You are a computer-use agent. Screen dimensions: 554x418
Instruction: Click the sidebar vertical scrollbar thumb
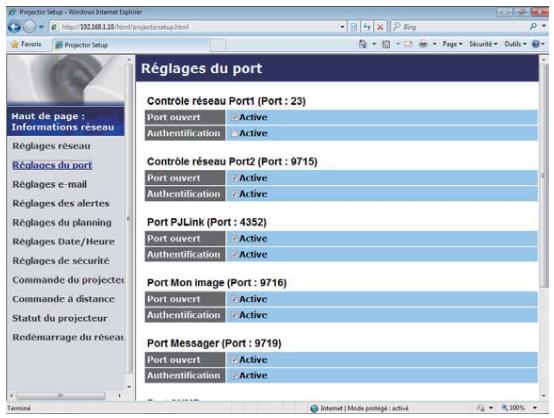(129, 218)
